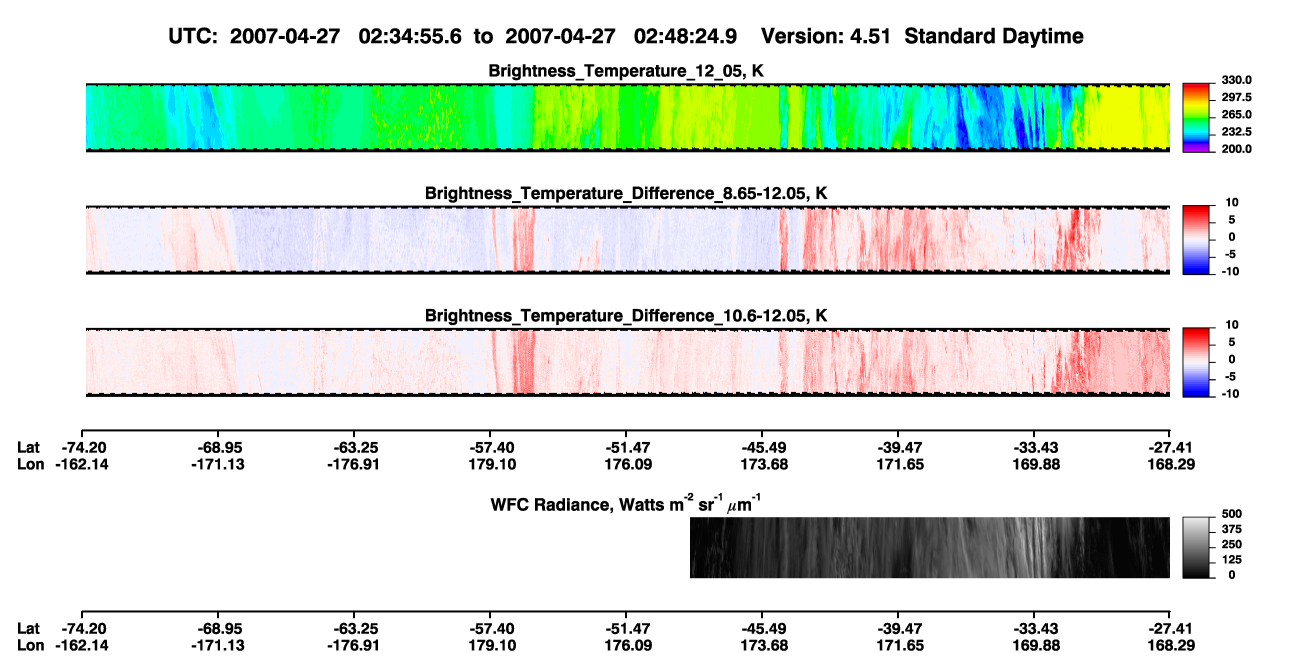Click longitude "-171.13" on axis above WFC panel
Viewport: 1300px width, 667px height.
pos(217,464)
